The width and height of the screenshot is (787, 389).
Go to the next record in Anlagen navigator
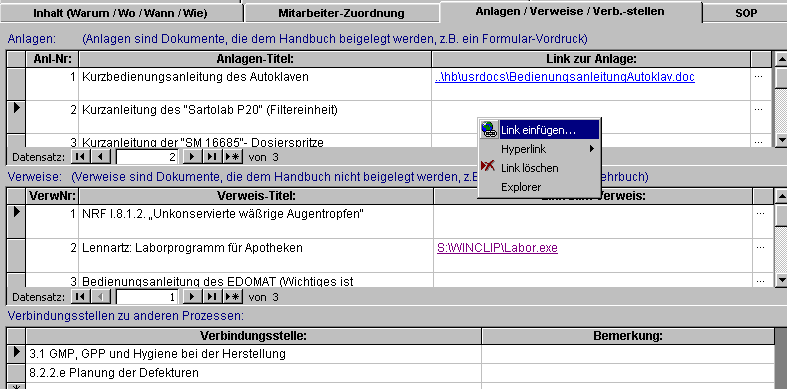pos(192,157)
